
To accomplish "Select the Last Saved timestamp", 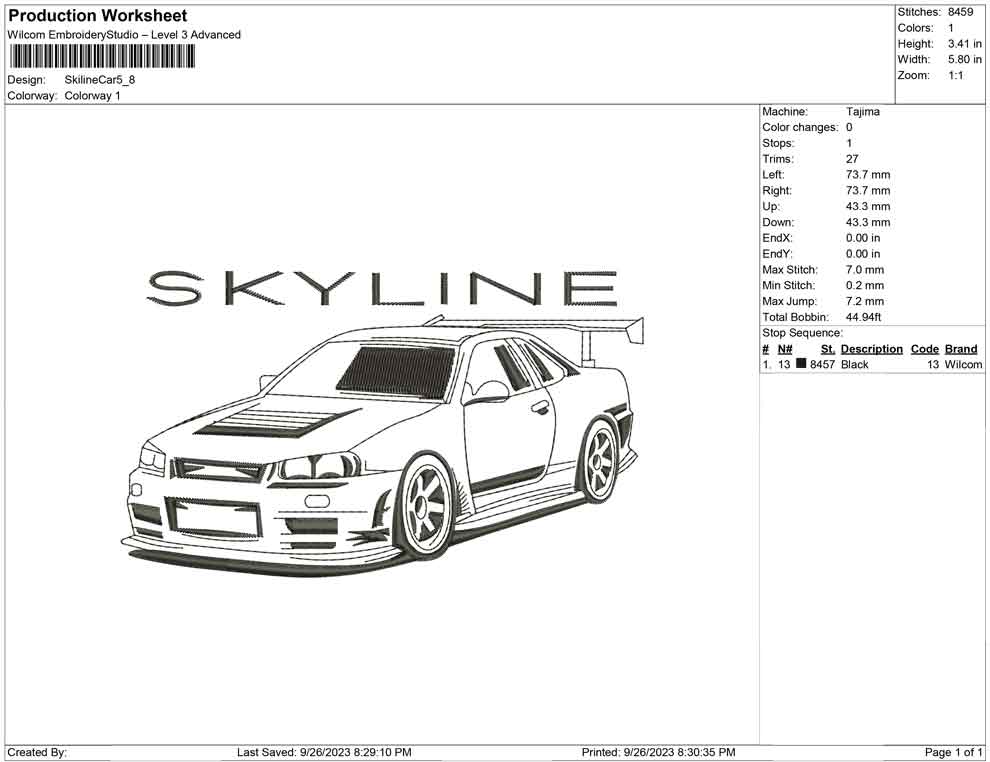I will click(x=325, y=752).
